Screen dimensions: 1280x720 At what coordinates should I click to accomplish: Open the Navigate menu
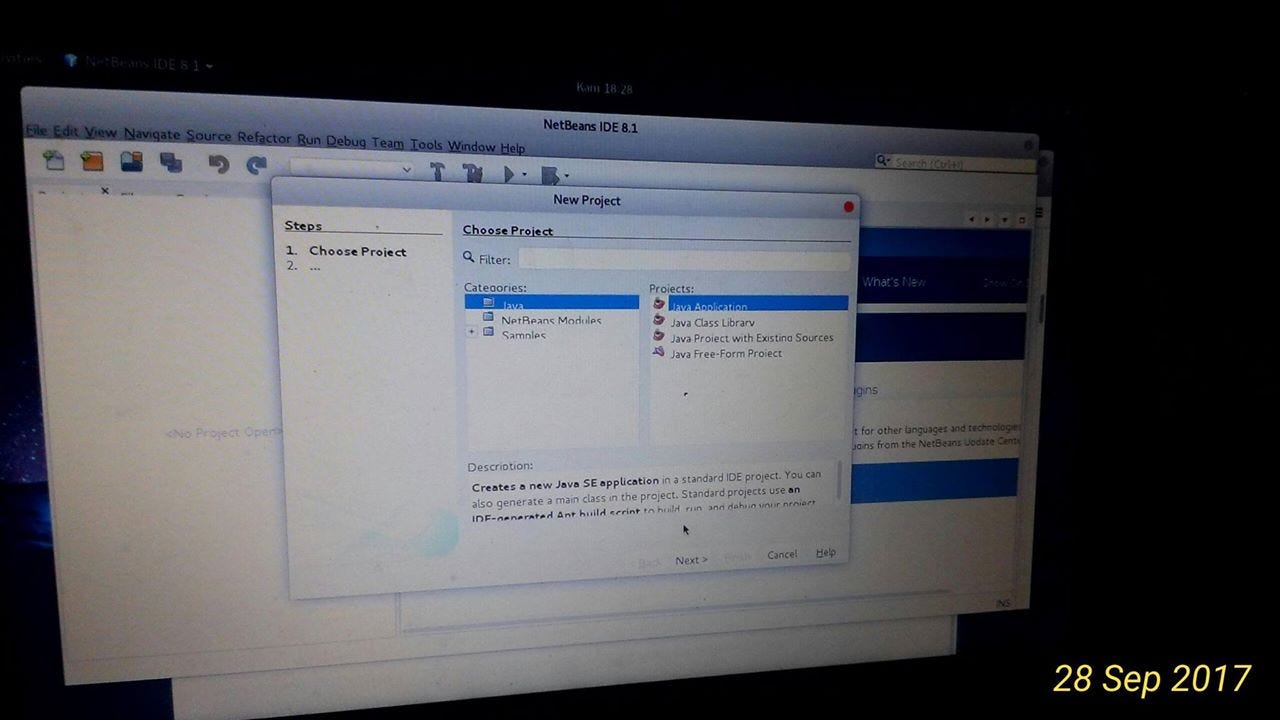point(152,135)
